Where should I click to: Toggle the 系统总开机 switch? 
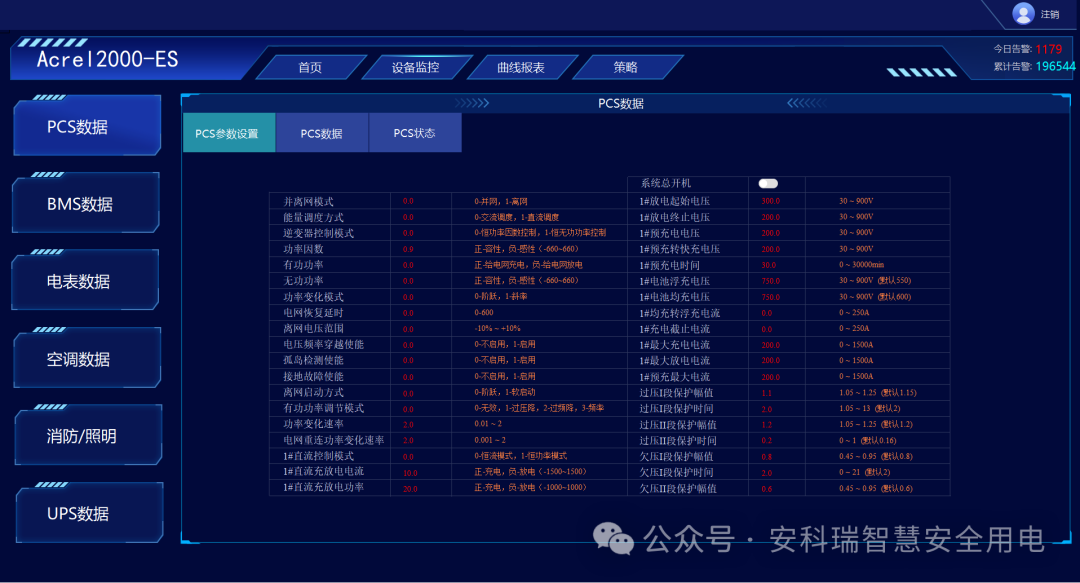pos(768,183)
